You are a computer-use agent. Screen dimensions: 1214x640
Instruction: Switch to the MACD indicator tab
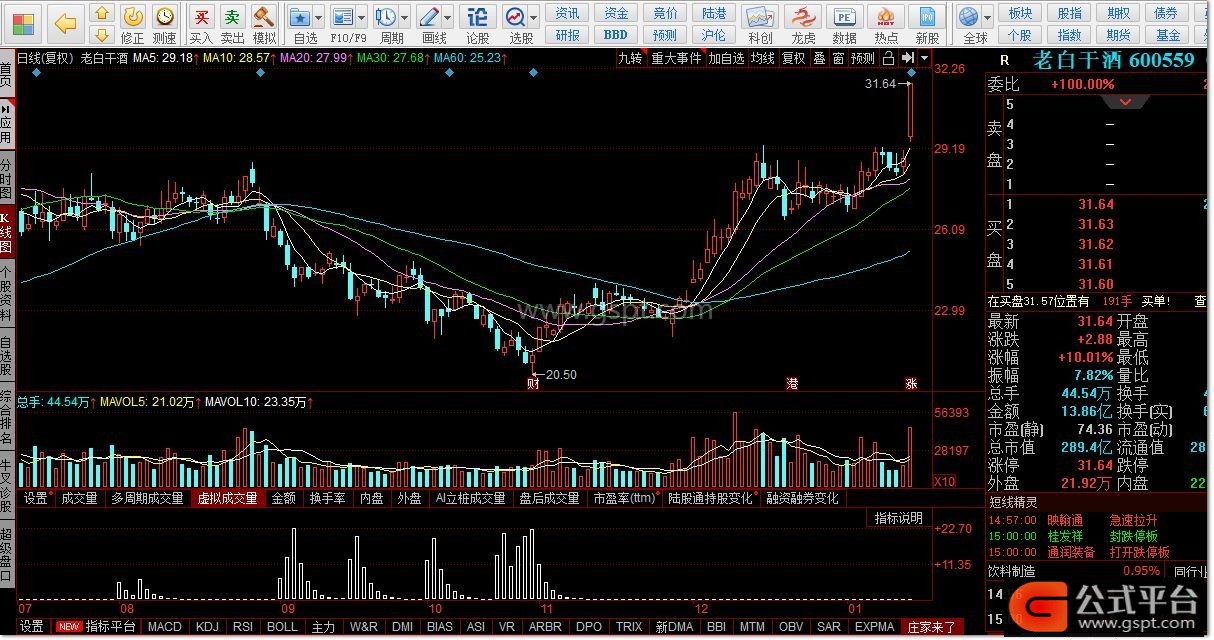point(164,627)
